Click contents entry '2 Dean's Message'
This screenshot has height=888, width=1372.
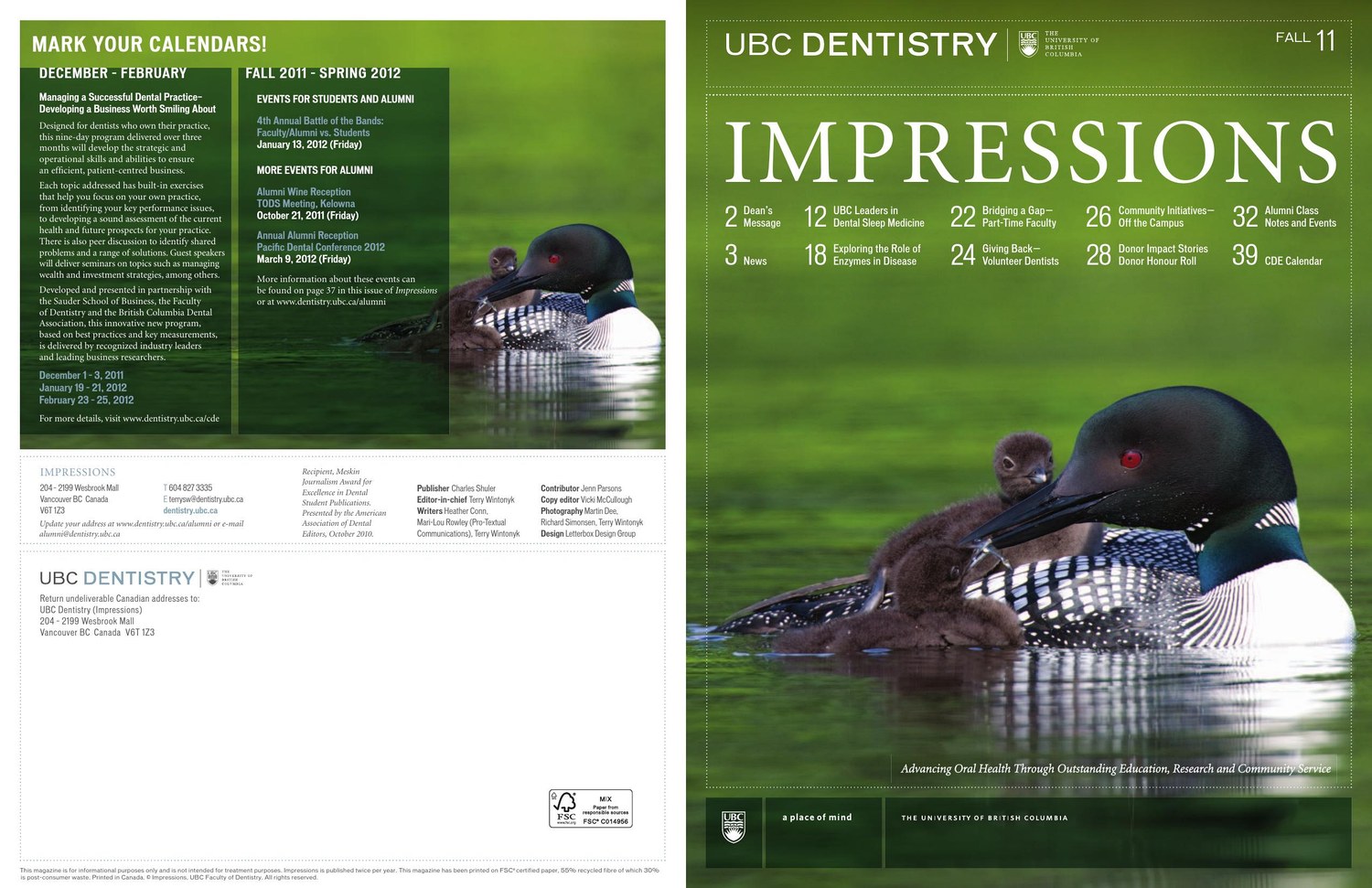[753, 217]
